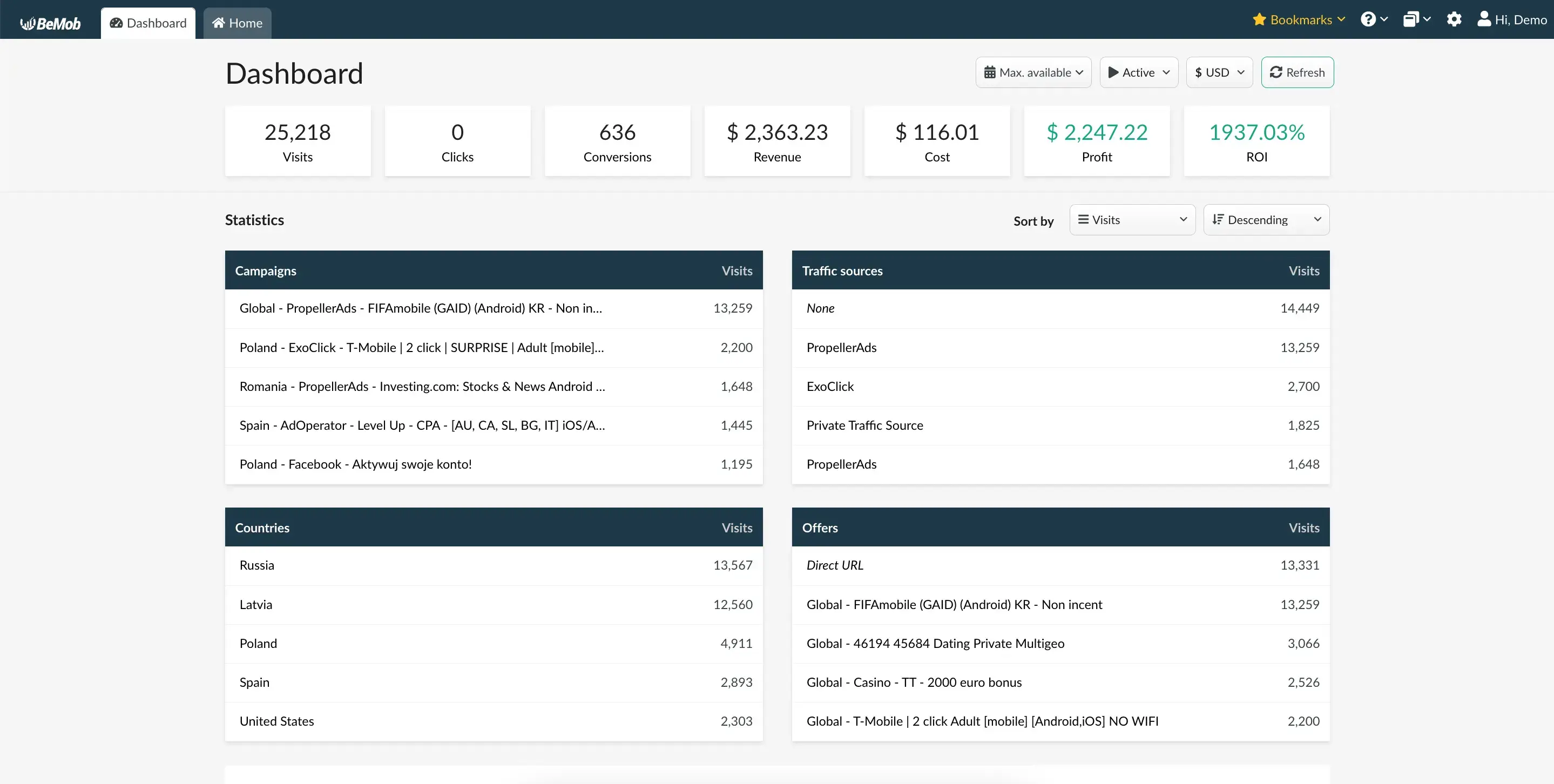Select Spain in Countries table
1554x784 pixels.
494,682
